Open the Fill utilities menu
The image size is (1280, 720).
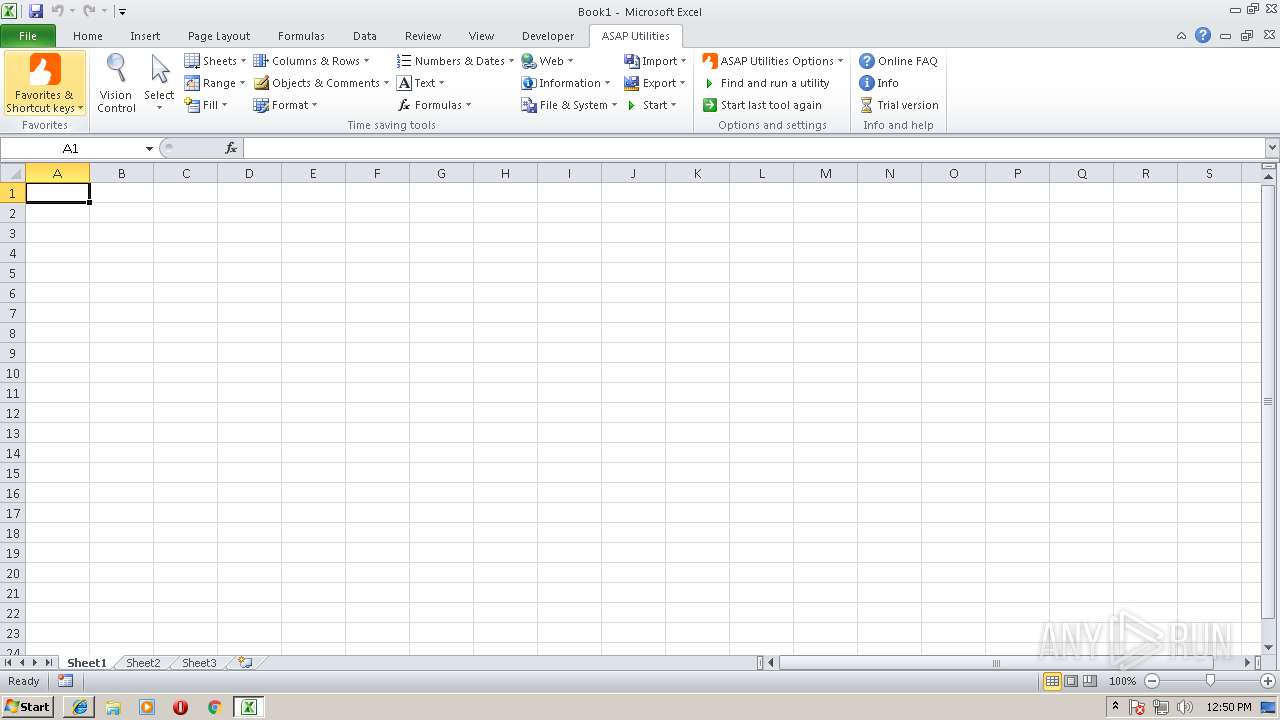click(206, 105)
